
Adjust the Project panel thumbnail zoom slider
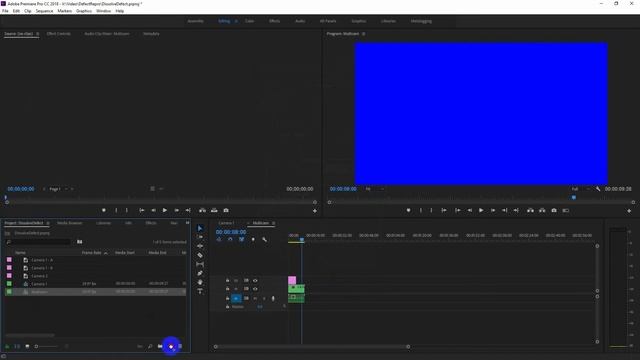(x=47, y=347)
